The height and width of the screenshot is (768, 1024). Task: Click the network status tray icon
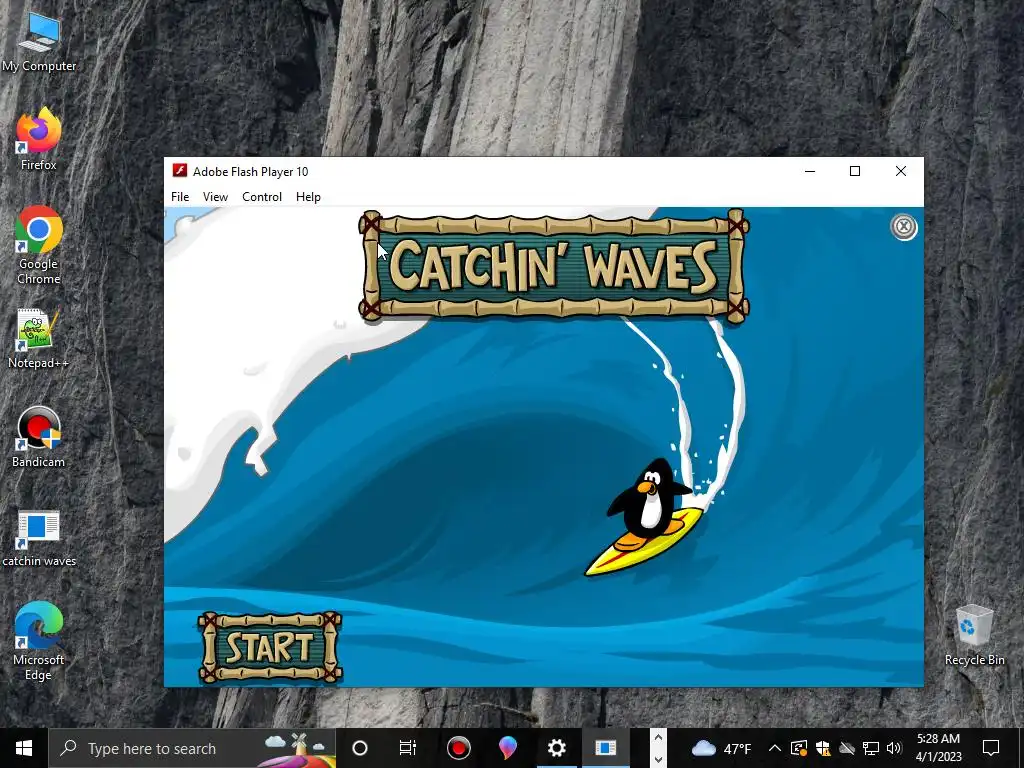pos(871,748)
